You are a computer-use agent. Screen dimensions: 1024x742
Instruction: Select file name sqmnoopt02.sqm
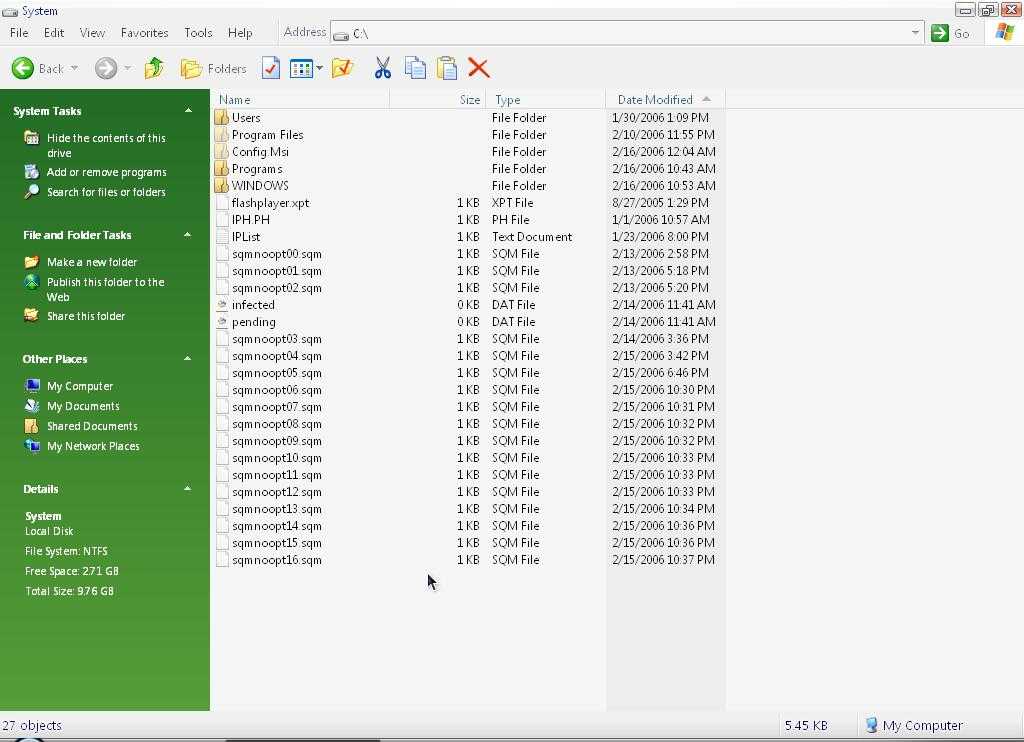click(x=276, y=288)
